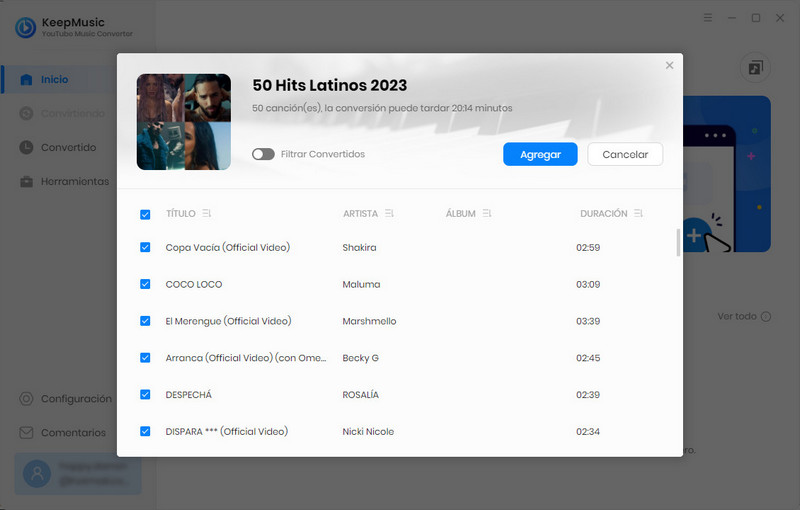
Task: Click the Inicio home icon
Action: click(x=26, y=80)
